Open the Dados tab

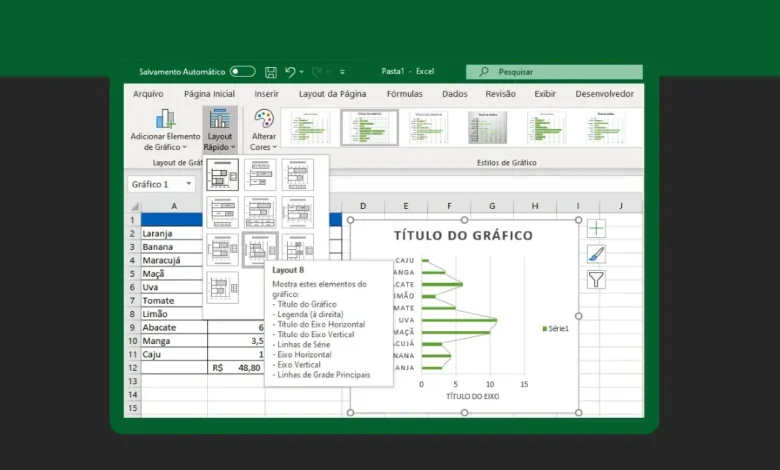click(455, 94)
